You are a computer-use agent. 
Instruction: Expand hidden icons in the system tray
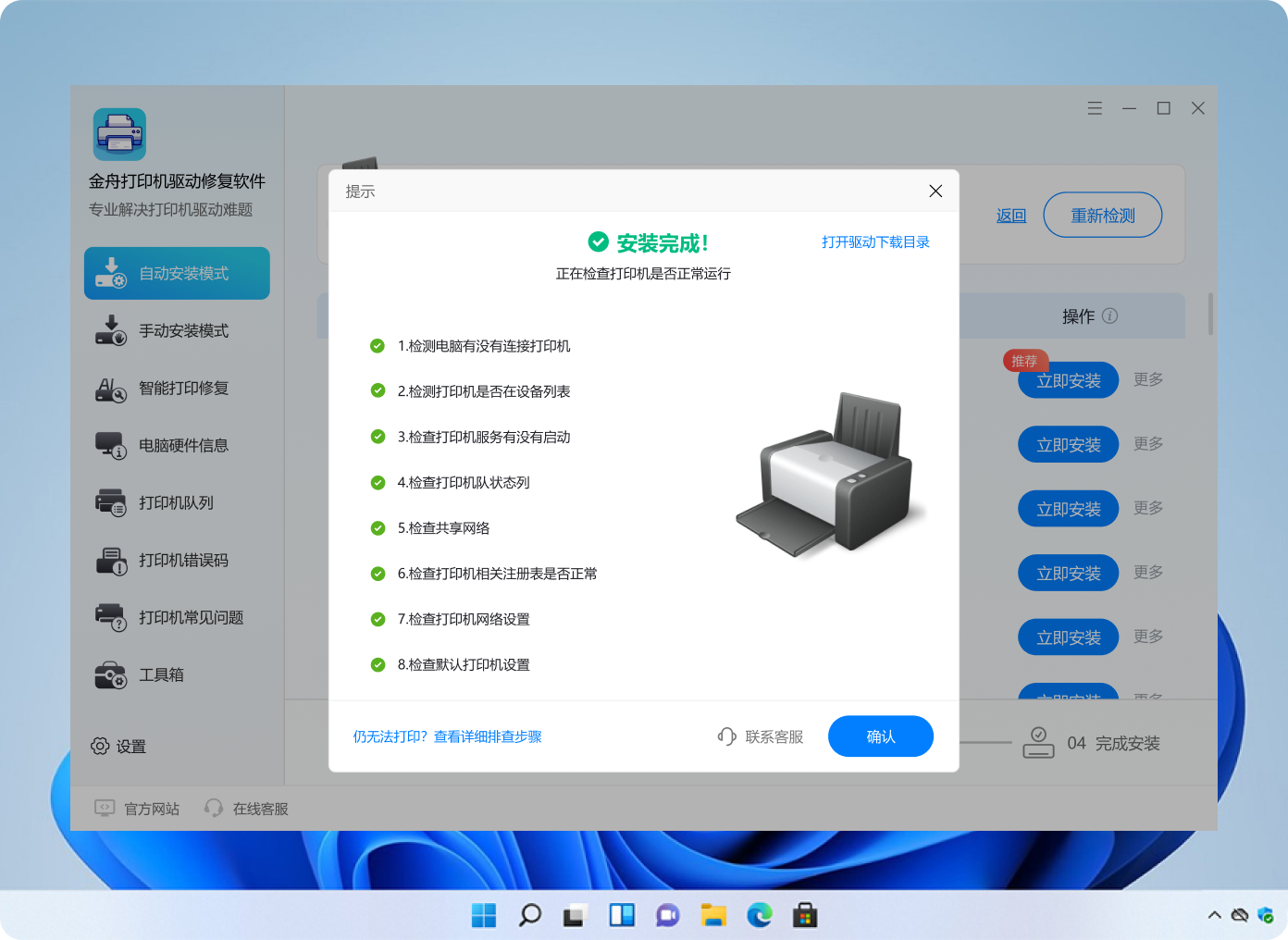(x=1215, y=914)
